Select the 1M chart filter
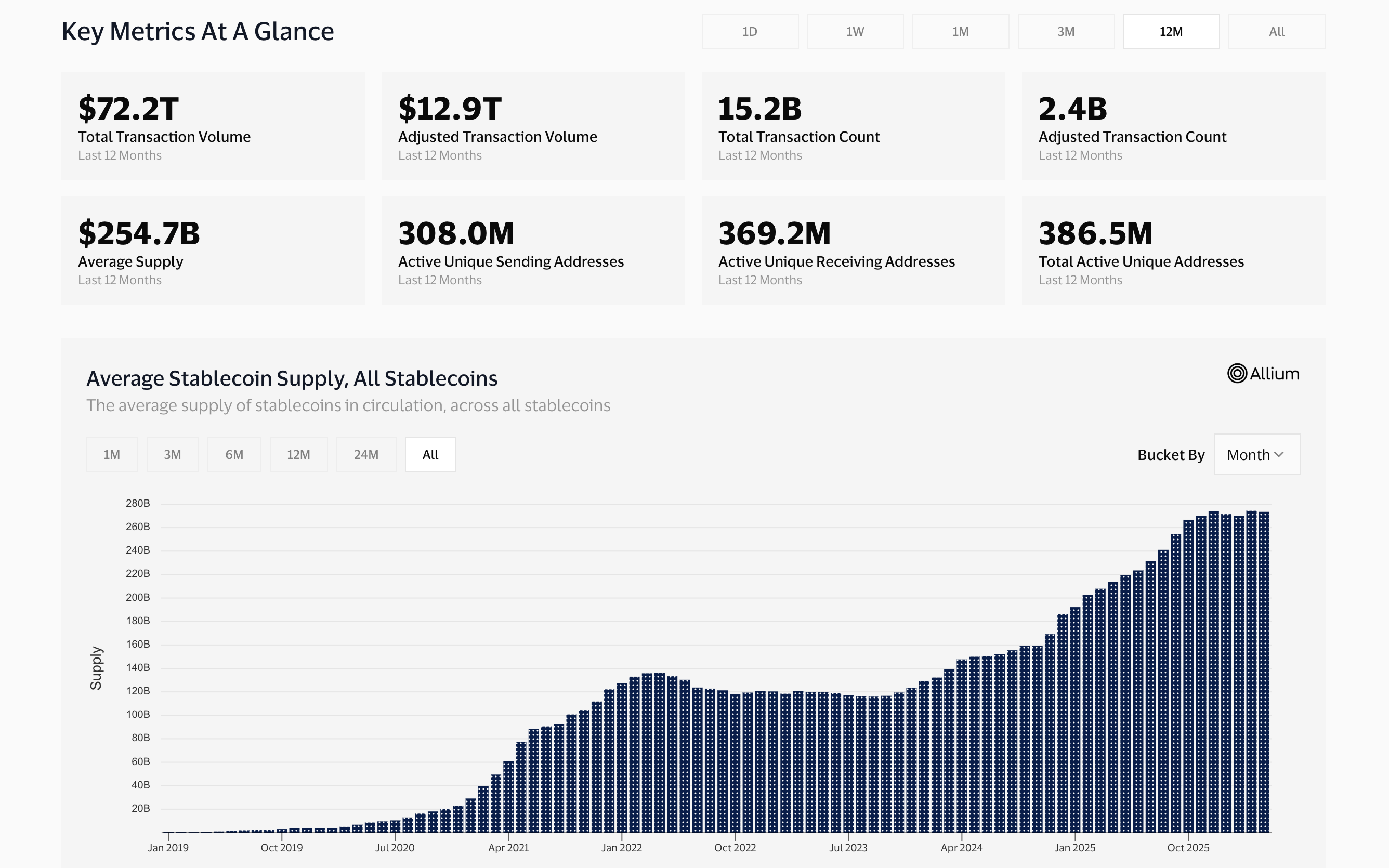This screenshot has height=868, width=1389. [112, 454]
